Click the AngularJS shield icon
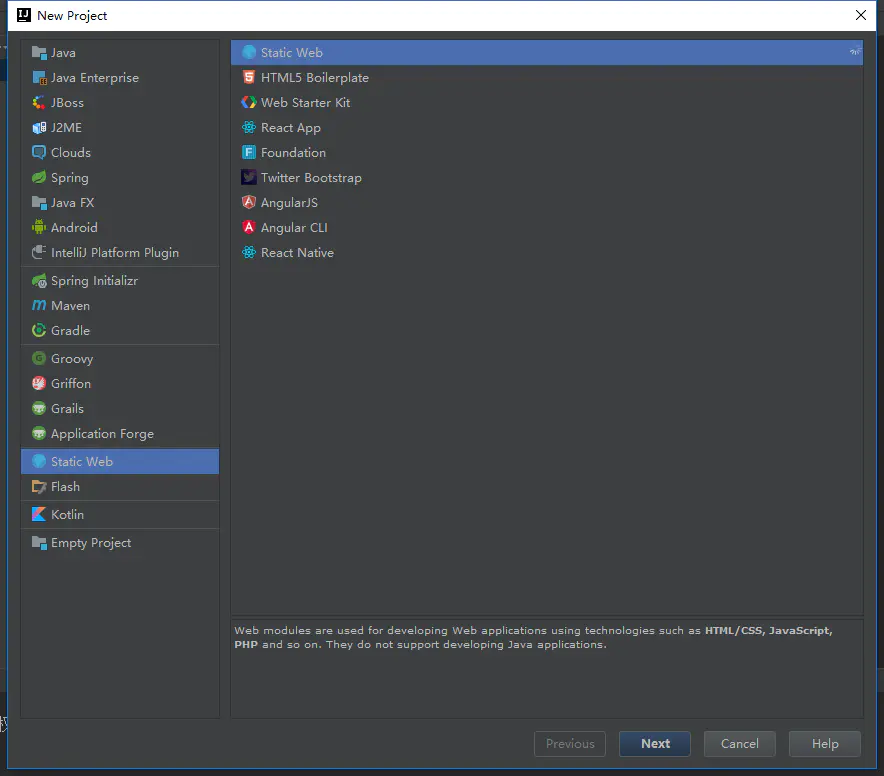The width and height of the screenshot is (884, 776). point(249,203)
